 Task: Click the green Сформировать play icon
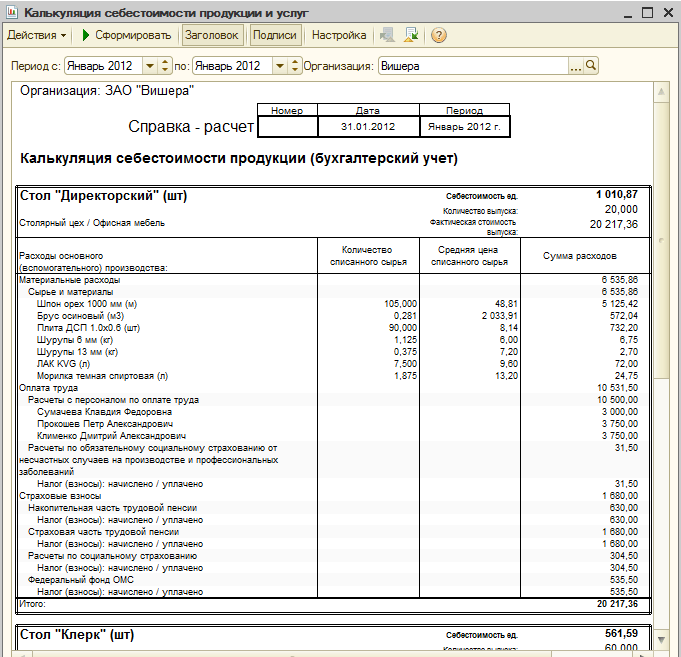coord(86,35)
